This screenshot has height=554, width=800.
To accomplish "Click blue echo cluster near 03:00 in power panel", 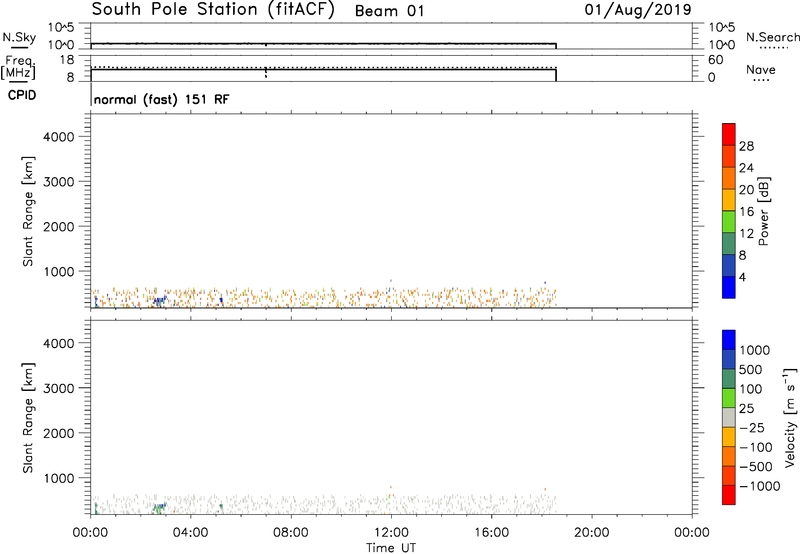I will [160, 300].
